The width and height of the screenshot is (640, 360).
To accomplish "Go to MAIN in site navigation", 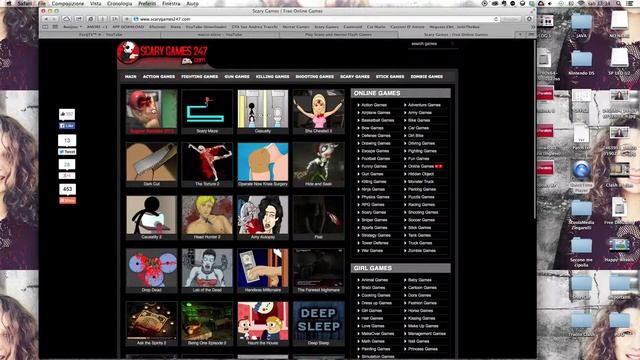I will click(131, 77).
